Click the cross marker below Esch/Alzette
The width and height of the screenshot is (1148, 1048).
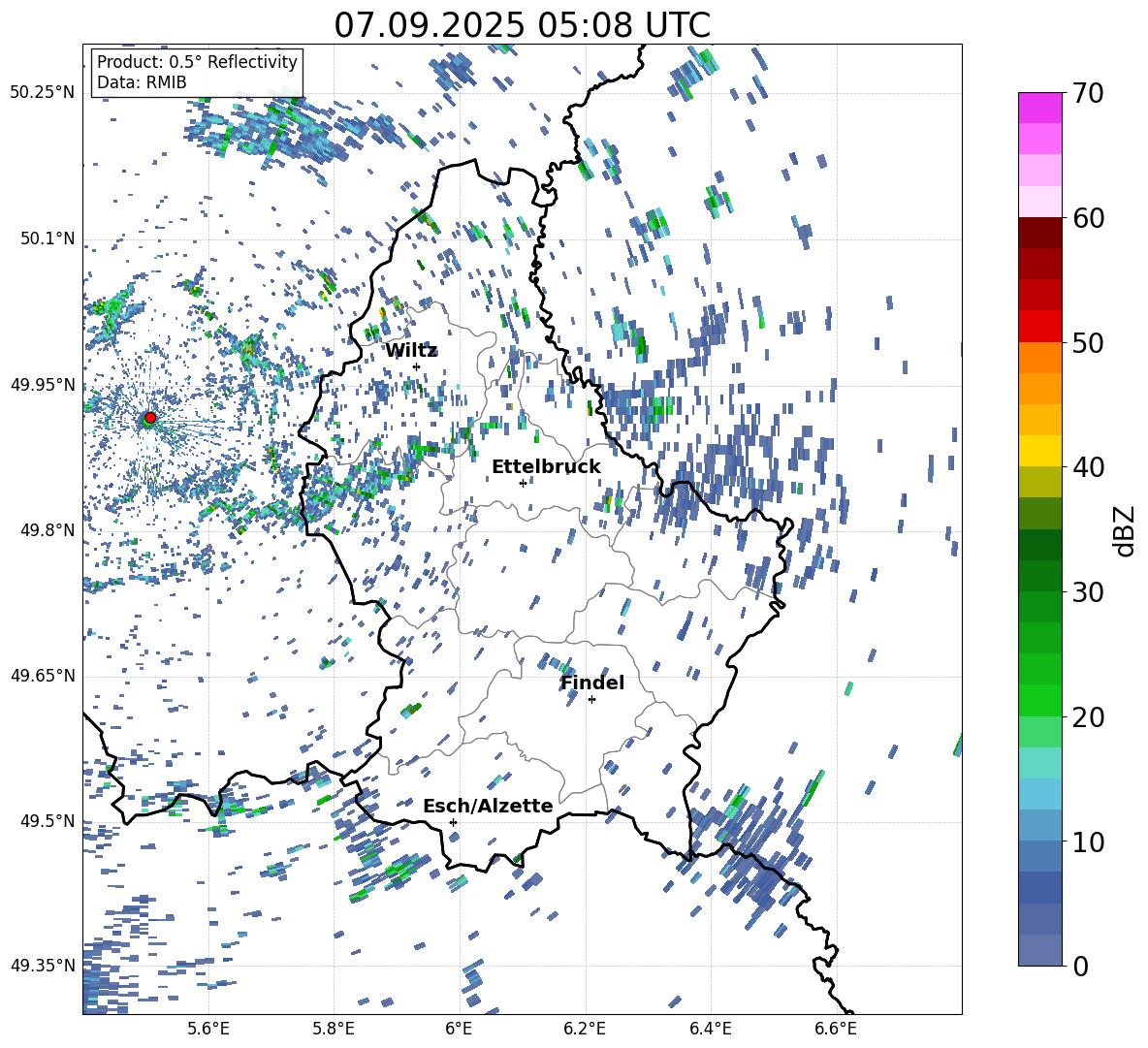pyautogui.click(x=453, y=822)
